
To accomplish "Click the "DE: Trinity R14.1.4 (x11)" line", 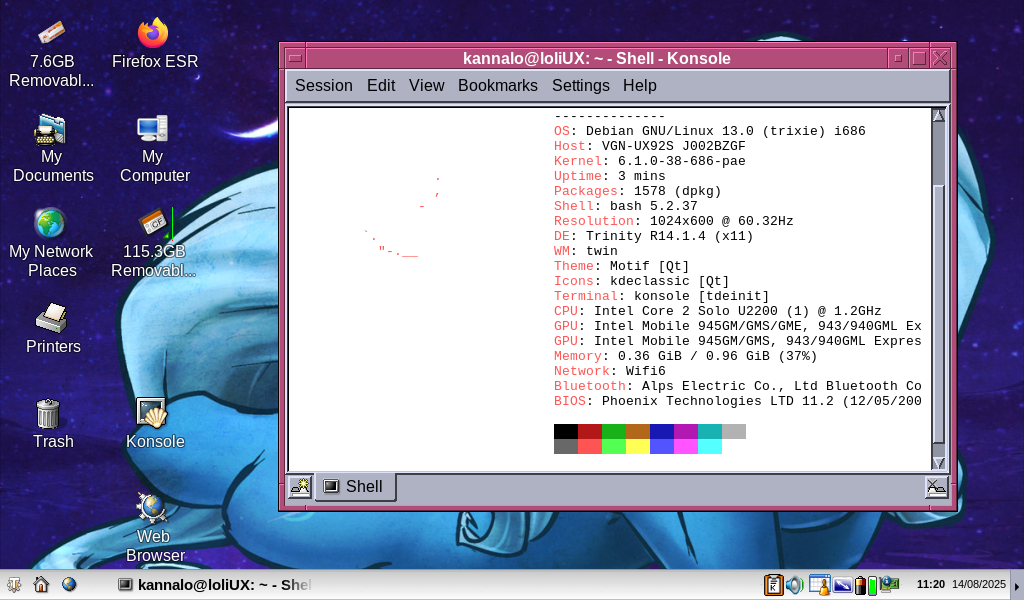I will point(653,236).
